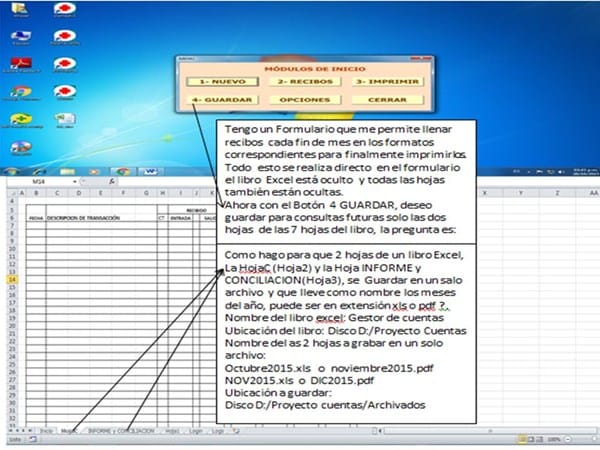Click the volume icon in the system tray

[x=561, y=172]
